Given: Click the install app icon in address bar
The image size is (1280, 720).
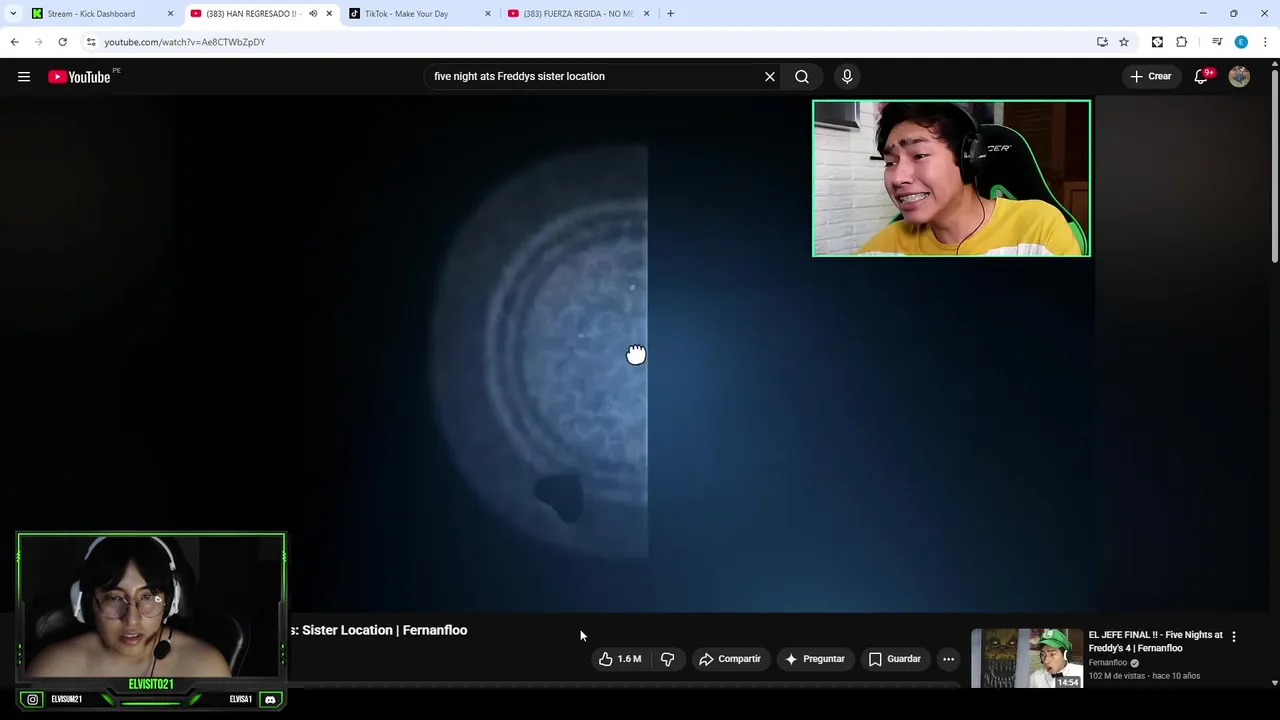Looking at the screenshot, I should [x=1102, y=42].
